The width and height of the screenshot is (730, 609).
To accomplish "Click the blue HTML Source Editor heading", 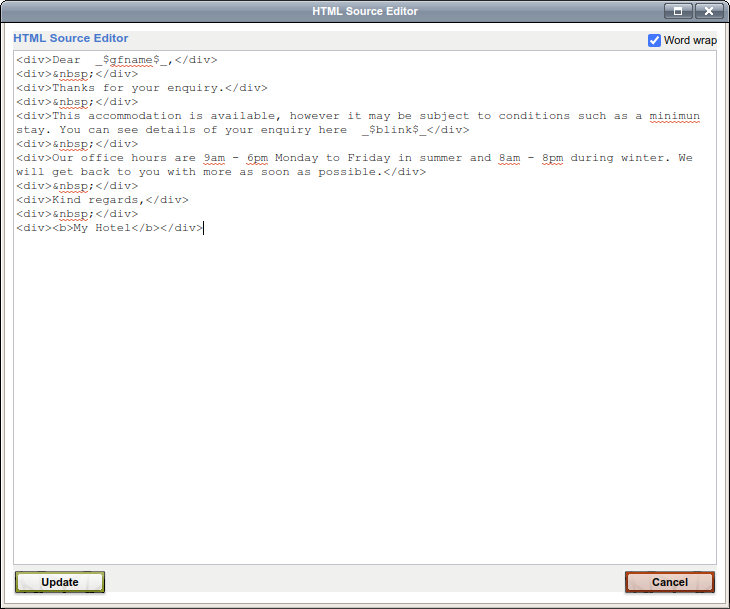I will click(x=71, y=38).
